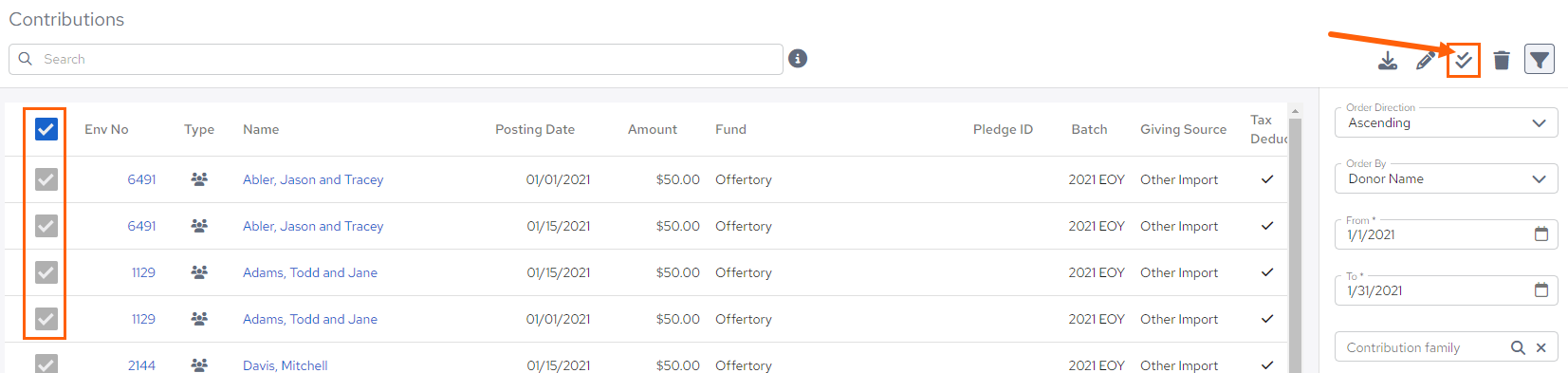Clear the Contribution family field
The height and width of the screenshot is (373, 1568).
coord(1541,347)
